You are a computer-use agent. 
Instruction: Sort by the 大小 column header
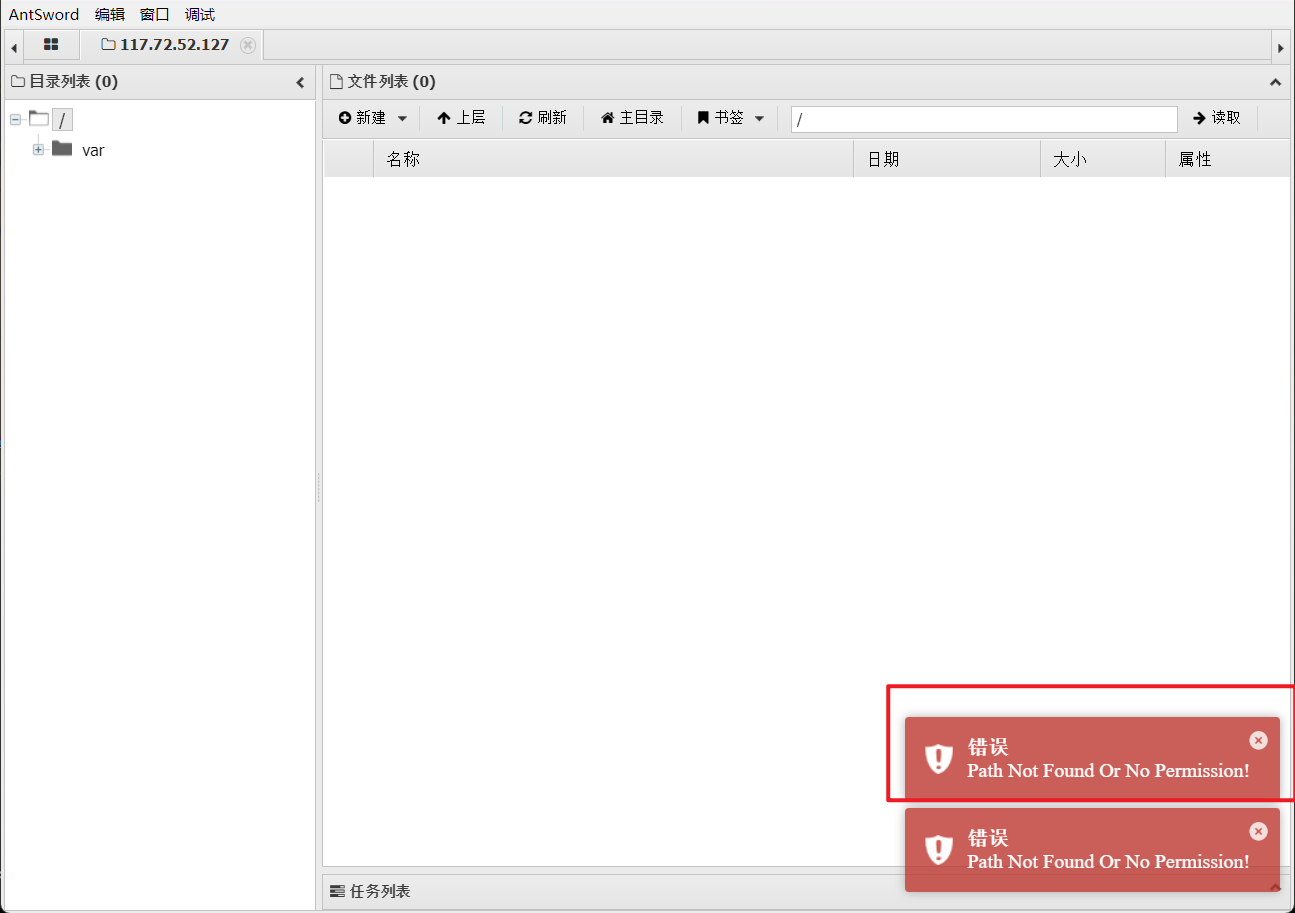coord(1103,159)
